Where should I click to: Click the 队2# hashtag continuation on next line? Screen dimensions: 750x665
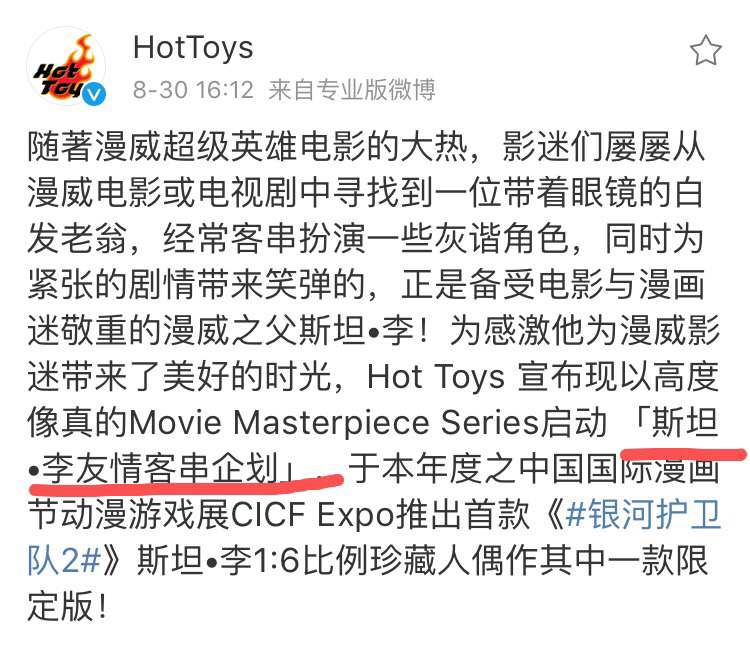tap(64, 561)
